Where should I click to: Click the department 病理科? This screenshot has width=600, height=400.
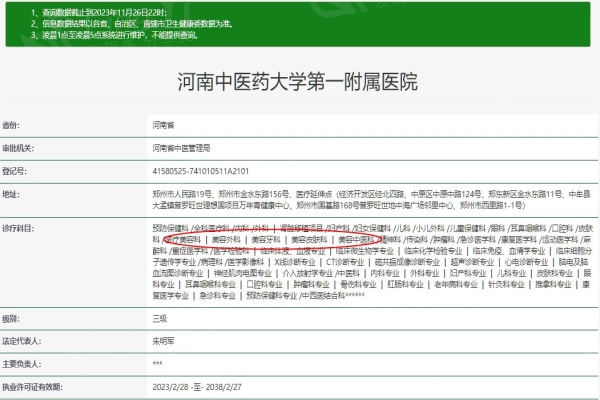[x=211, y=262]
